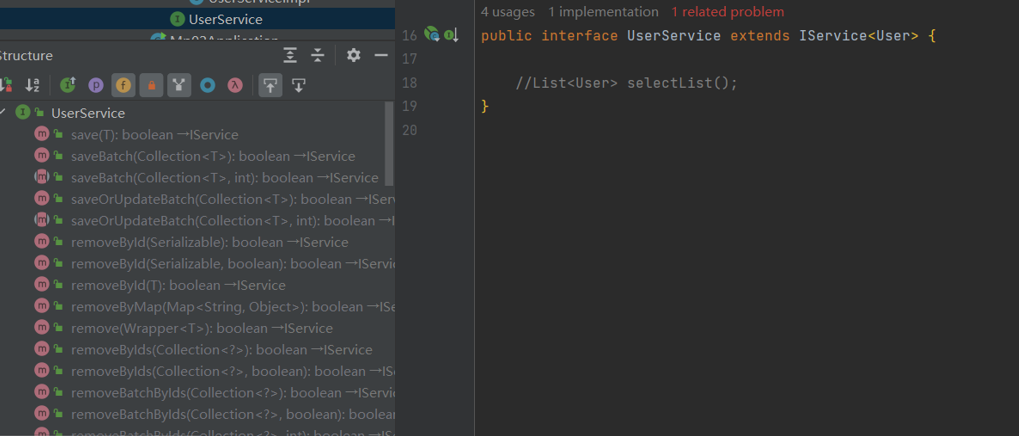Open the 4 usages hint

[x=508, y=12]
